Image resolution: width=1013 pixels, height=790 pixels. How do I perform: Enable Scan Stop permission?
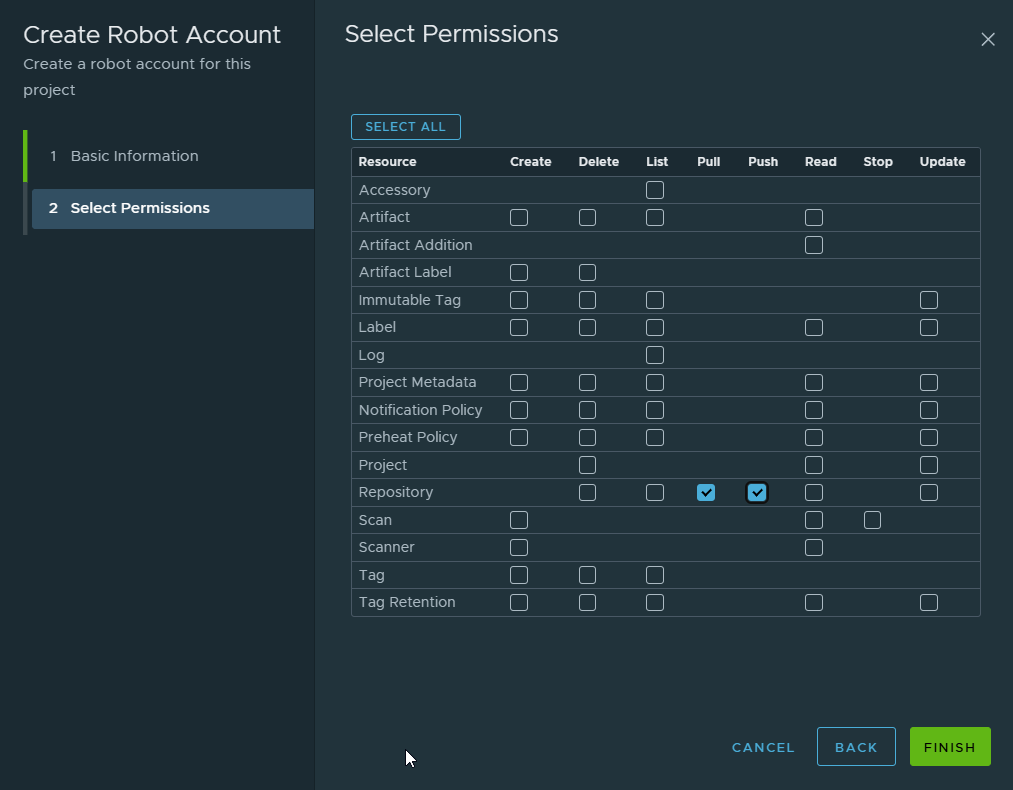873,520
